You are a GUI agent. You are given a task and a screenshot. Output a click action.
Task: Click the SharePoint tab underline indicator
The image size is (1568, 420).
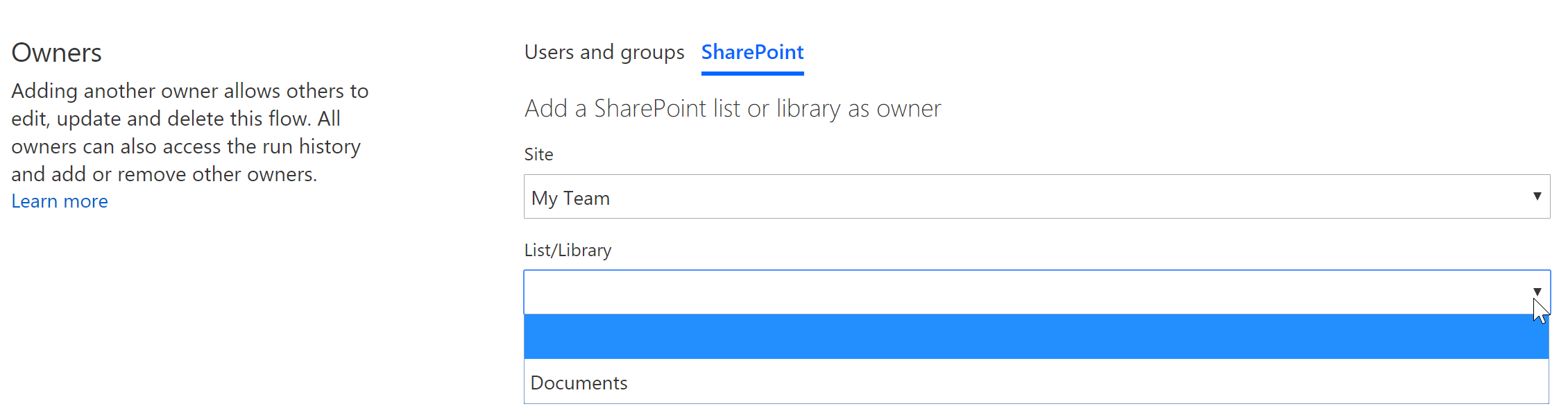click(x=752, y=71)
